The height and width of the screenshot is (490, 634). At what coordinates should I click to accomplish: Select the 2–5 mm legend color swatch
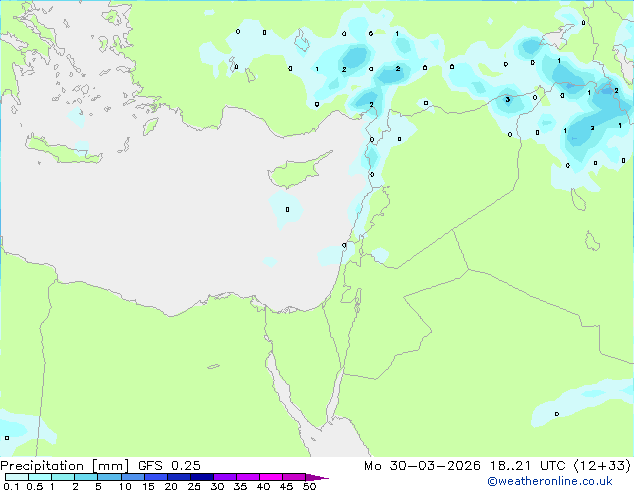point(86,477)
